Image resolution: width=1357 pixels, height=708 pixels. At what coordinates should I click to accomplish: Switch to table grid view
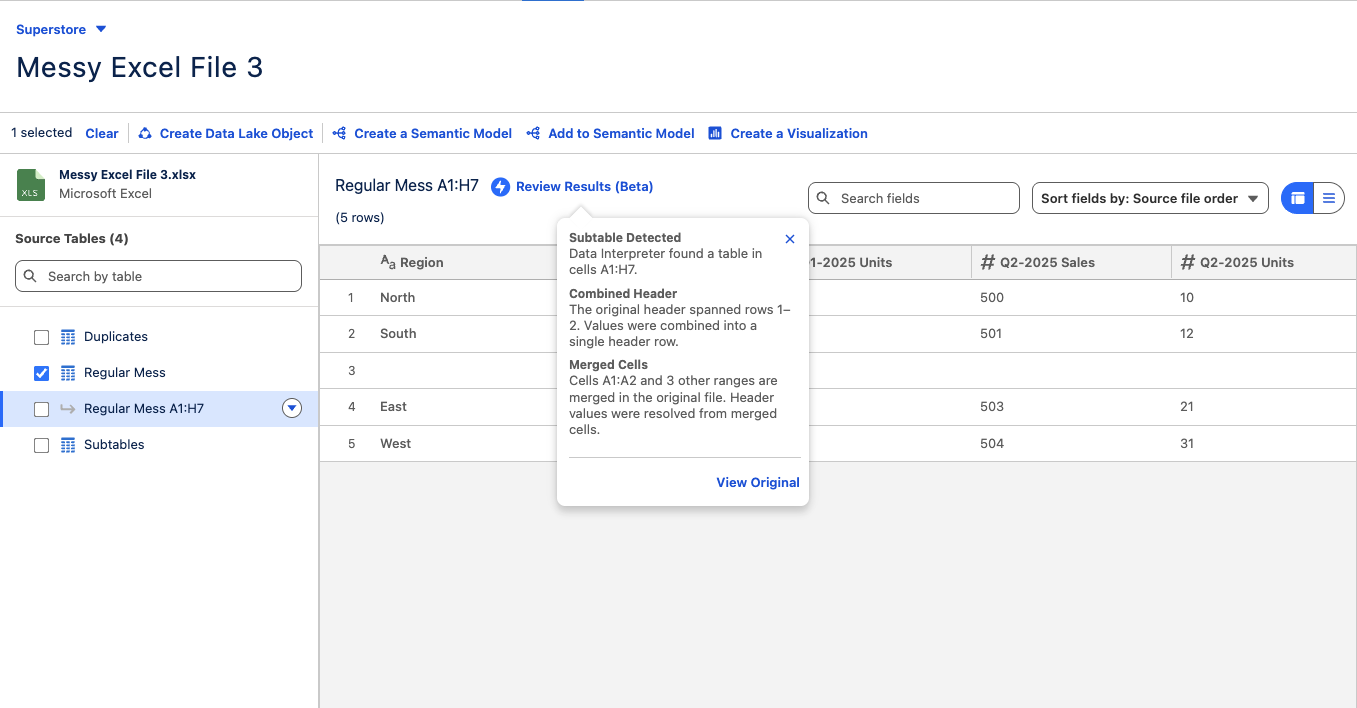click(x=1298, y=198)
